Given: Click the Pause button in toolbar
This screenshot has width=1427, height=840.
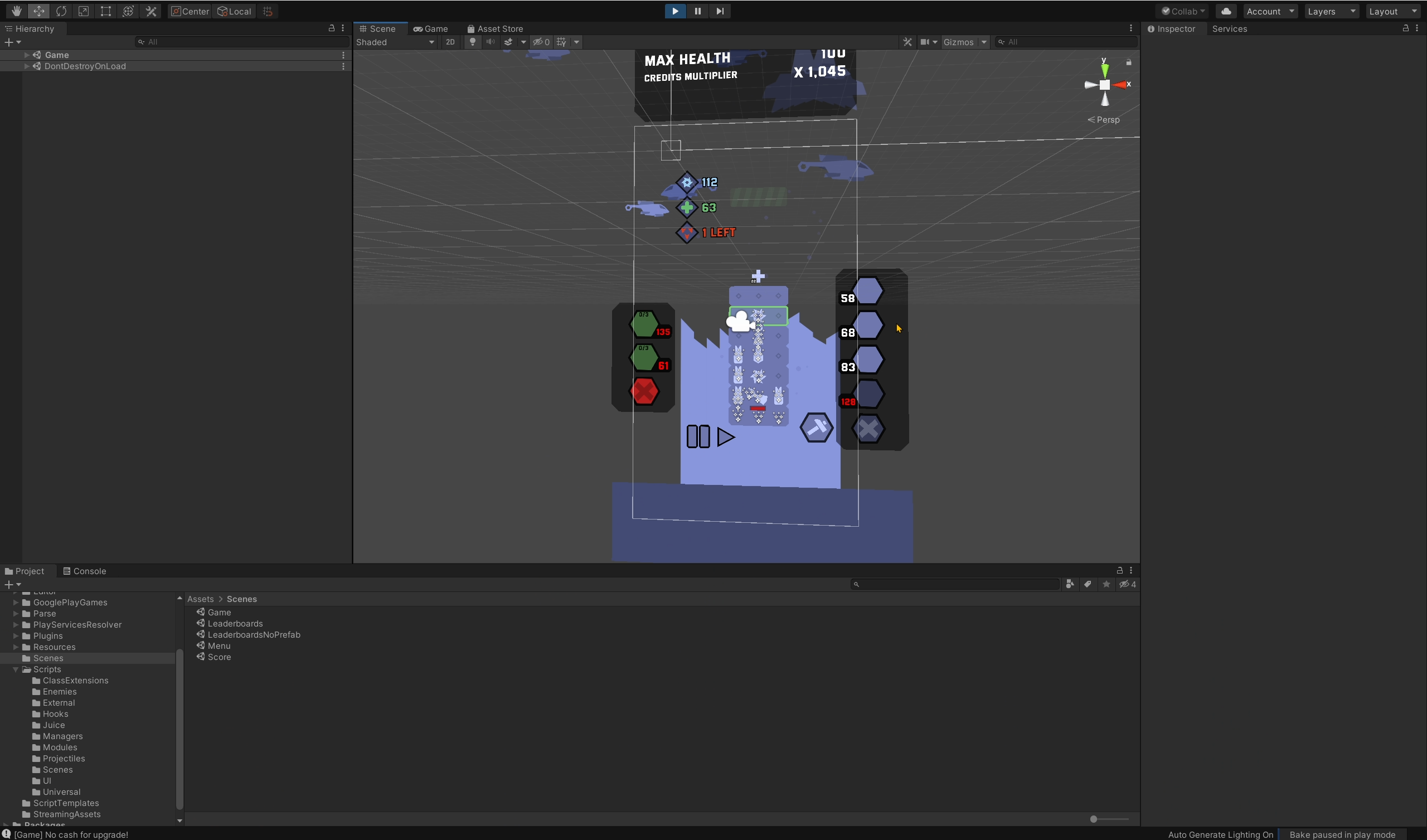Looking at the screenshot, I should tap(697, 10).
